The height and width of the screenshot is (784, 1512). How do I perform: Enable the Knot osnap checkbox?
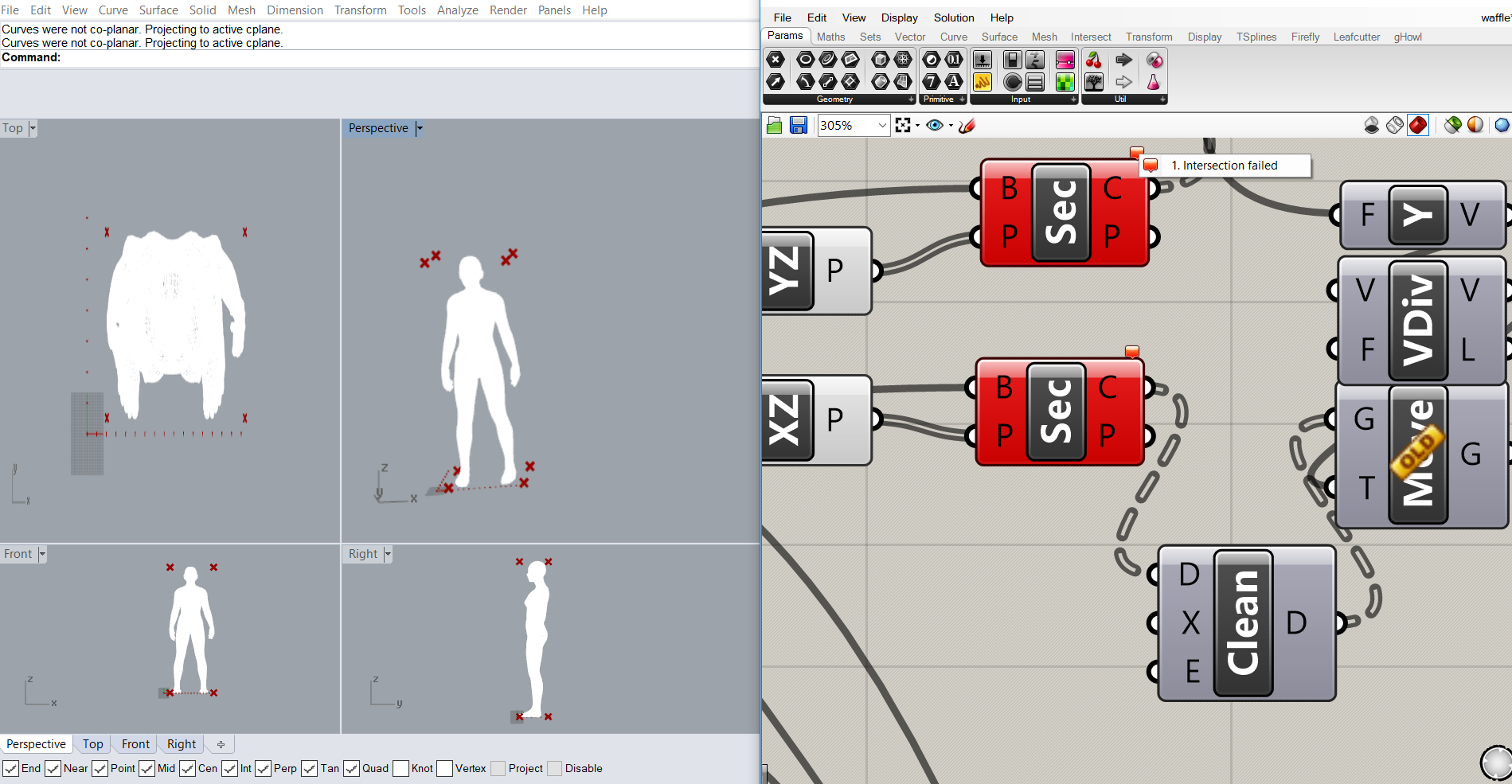(x=401, y=768)
